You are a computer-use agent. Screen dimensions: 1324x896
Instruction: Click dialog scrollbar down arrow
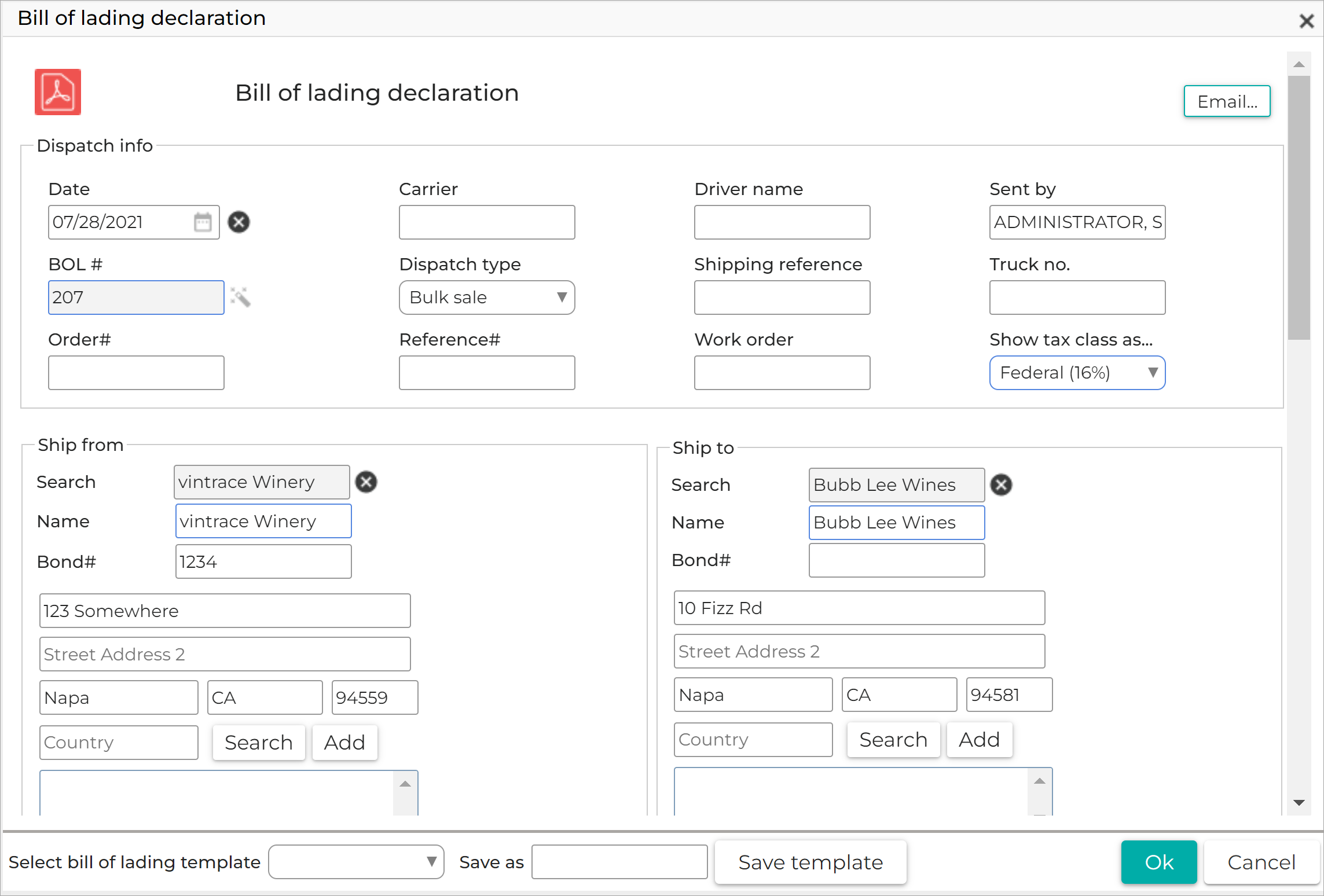pos(1299,803)
